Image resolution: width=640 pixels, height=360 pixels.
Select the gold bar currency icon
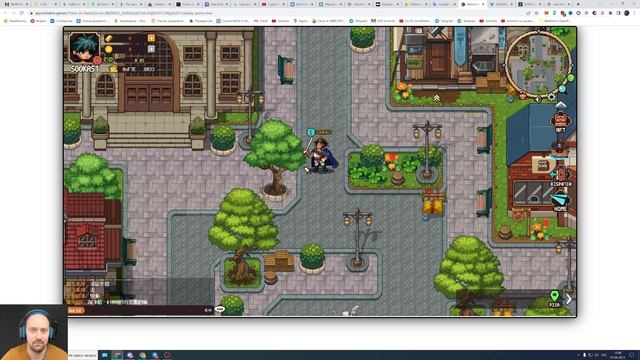(x=109, y=39)
